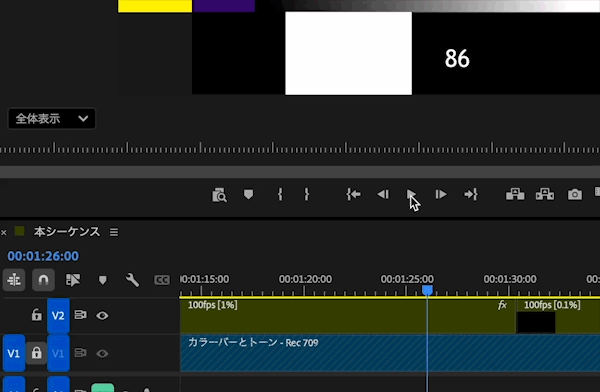The height and width of the screenshot is (392, 600).
Task: Go to In point
Action: (353, 194)
